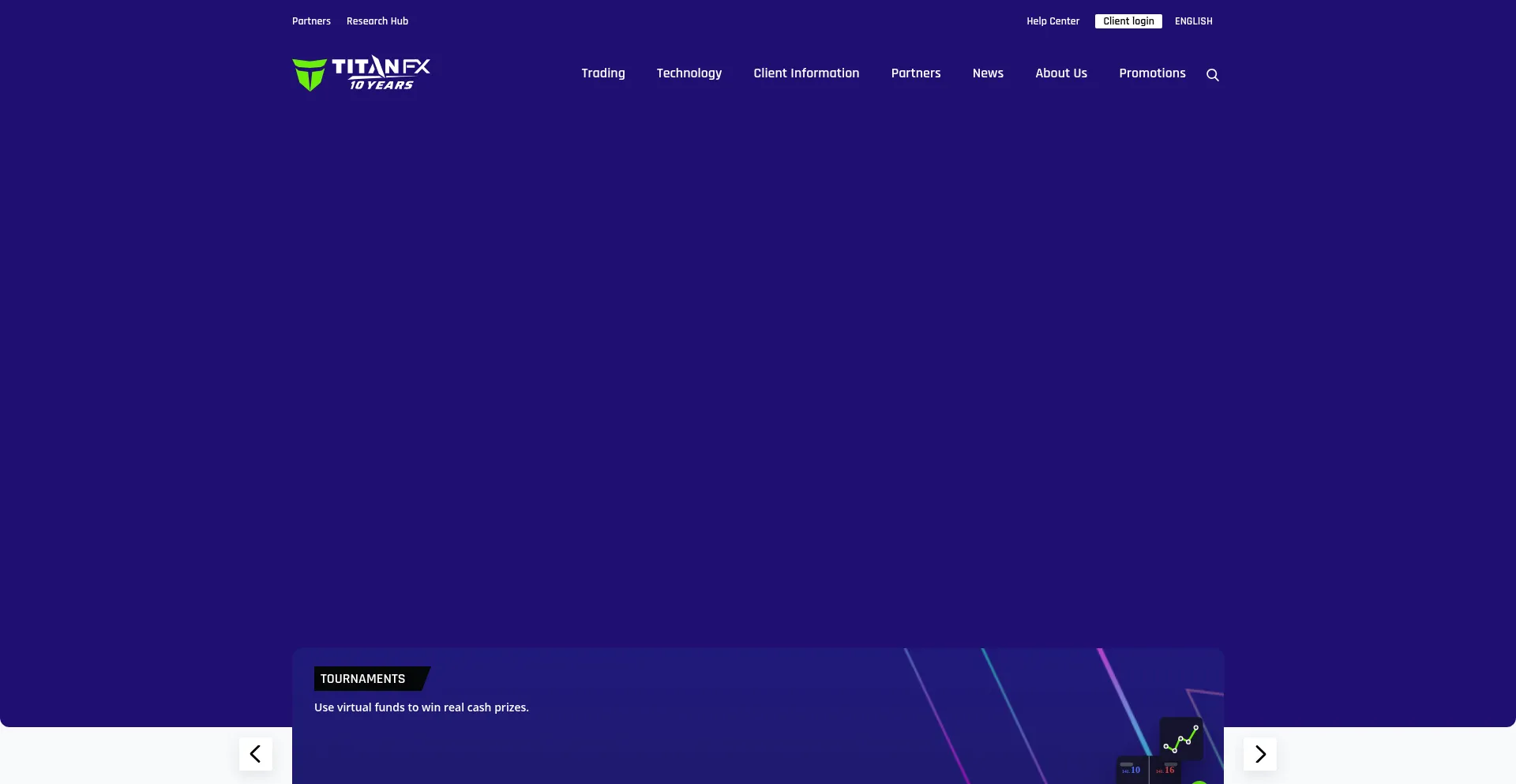Open the ENGLISH language selector
Viewport: 1516px width, 784px height.
click(x=1193, y=21)
